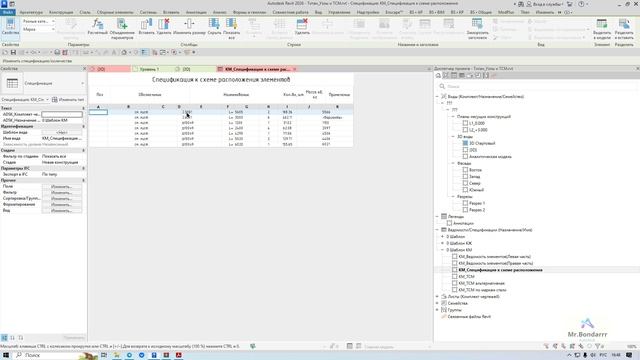640x360 pixels.
Task: Select Восток elevation in Project Browser
Action: pos(475,170)
